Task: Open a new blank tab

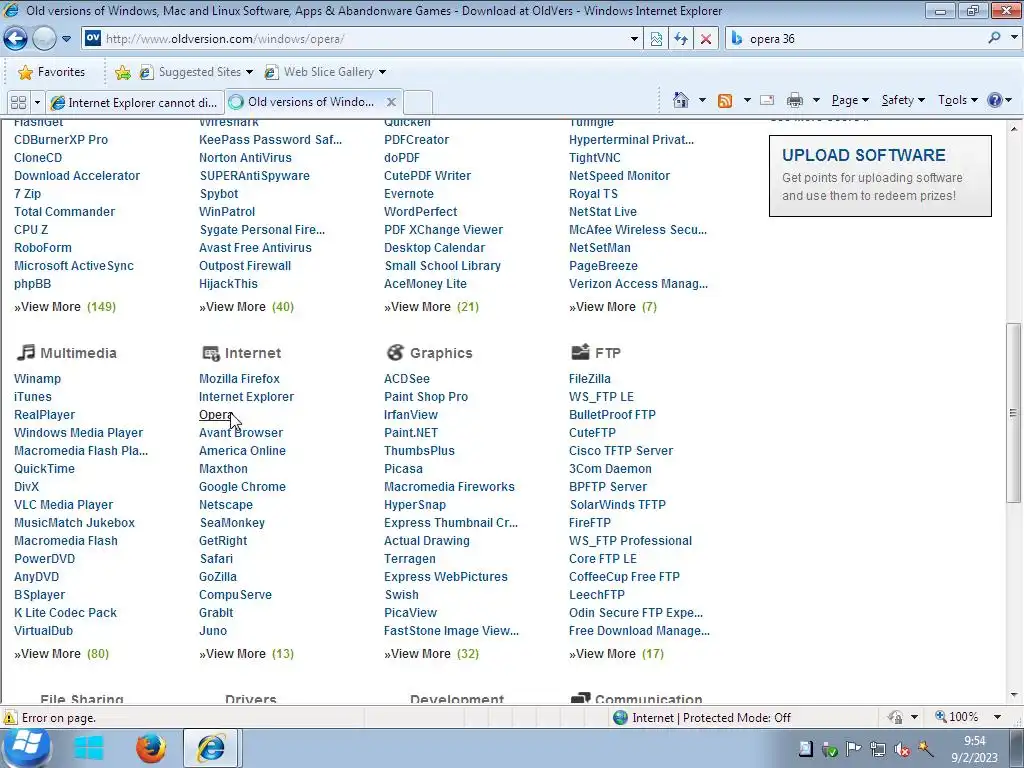Action: [418, 103]
